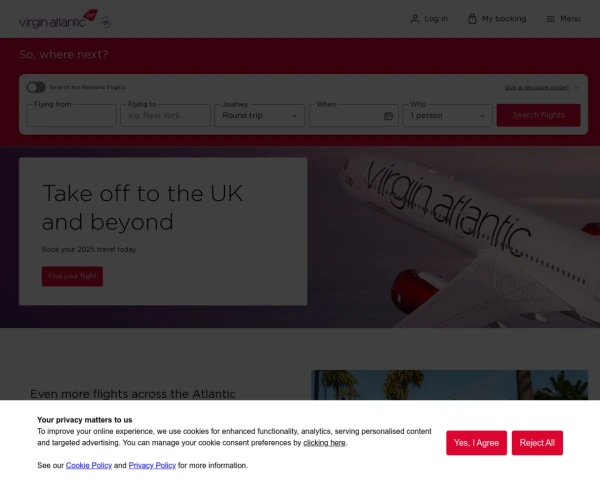Click the Virgin Atlantic logo

tap(58, 19)
